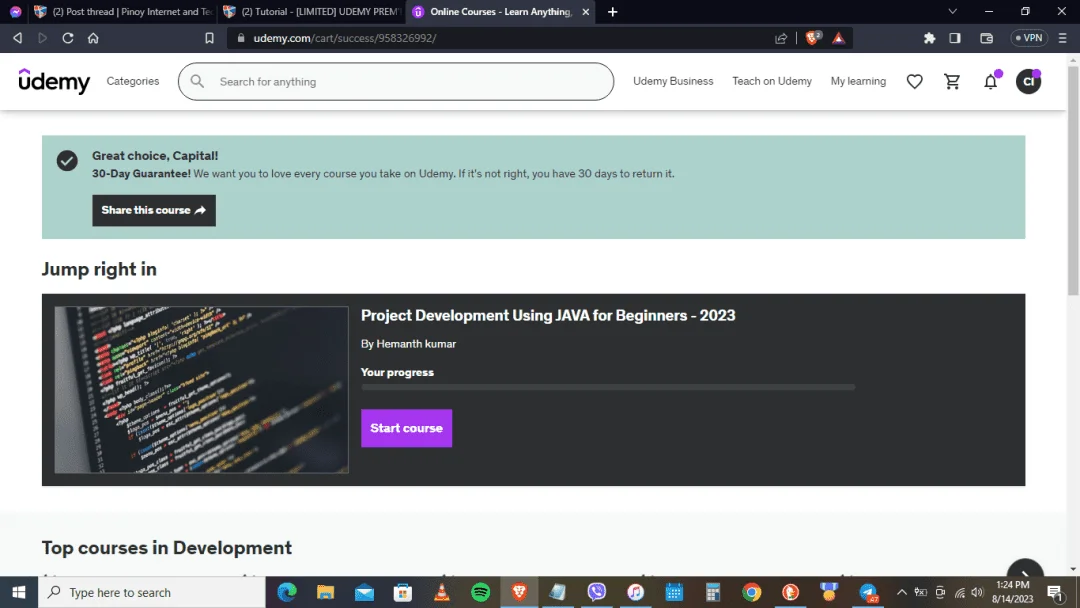Switch to the Post thread tab
The image size is (1080, 608).
124,12
